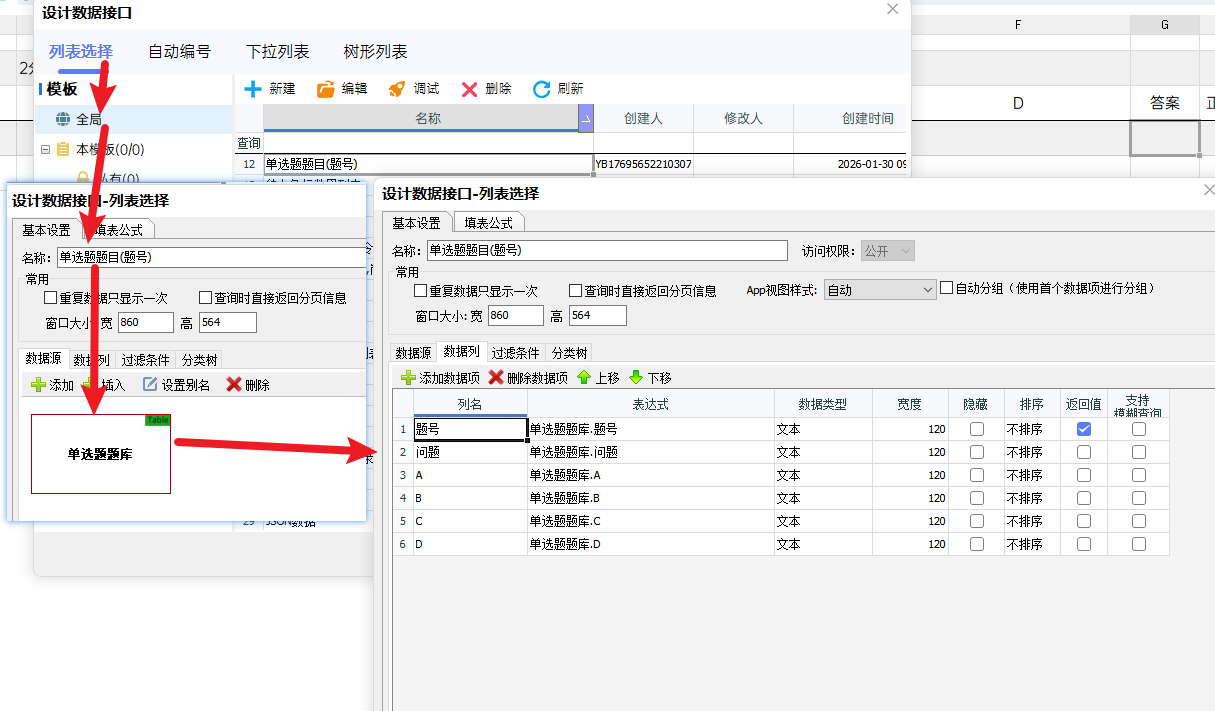Click 不排序 sort cell in 题号 row
This screenshot has height=711, width=1215.
pyautogui.click(x=1033, y=429)
